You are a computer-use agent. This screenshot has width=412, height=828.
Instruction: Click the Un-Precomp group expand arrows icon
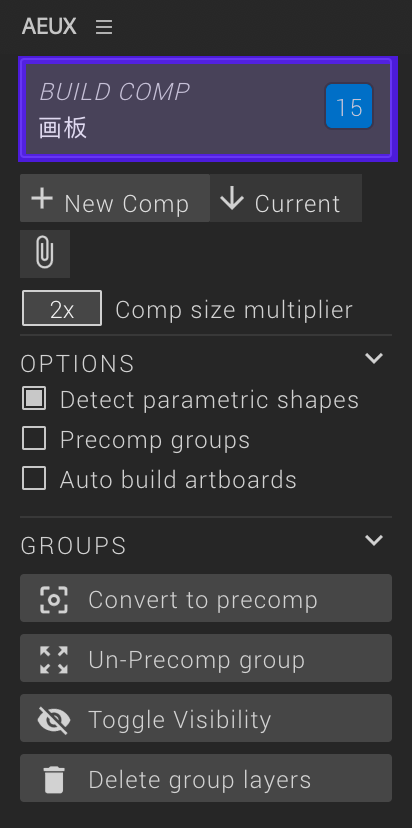coord(54,660)
